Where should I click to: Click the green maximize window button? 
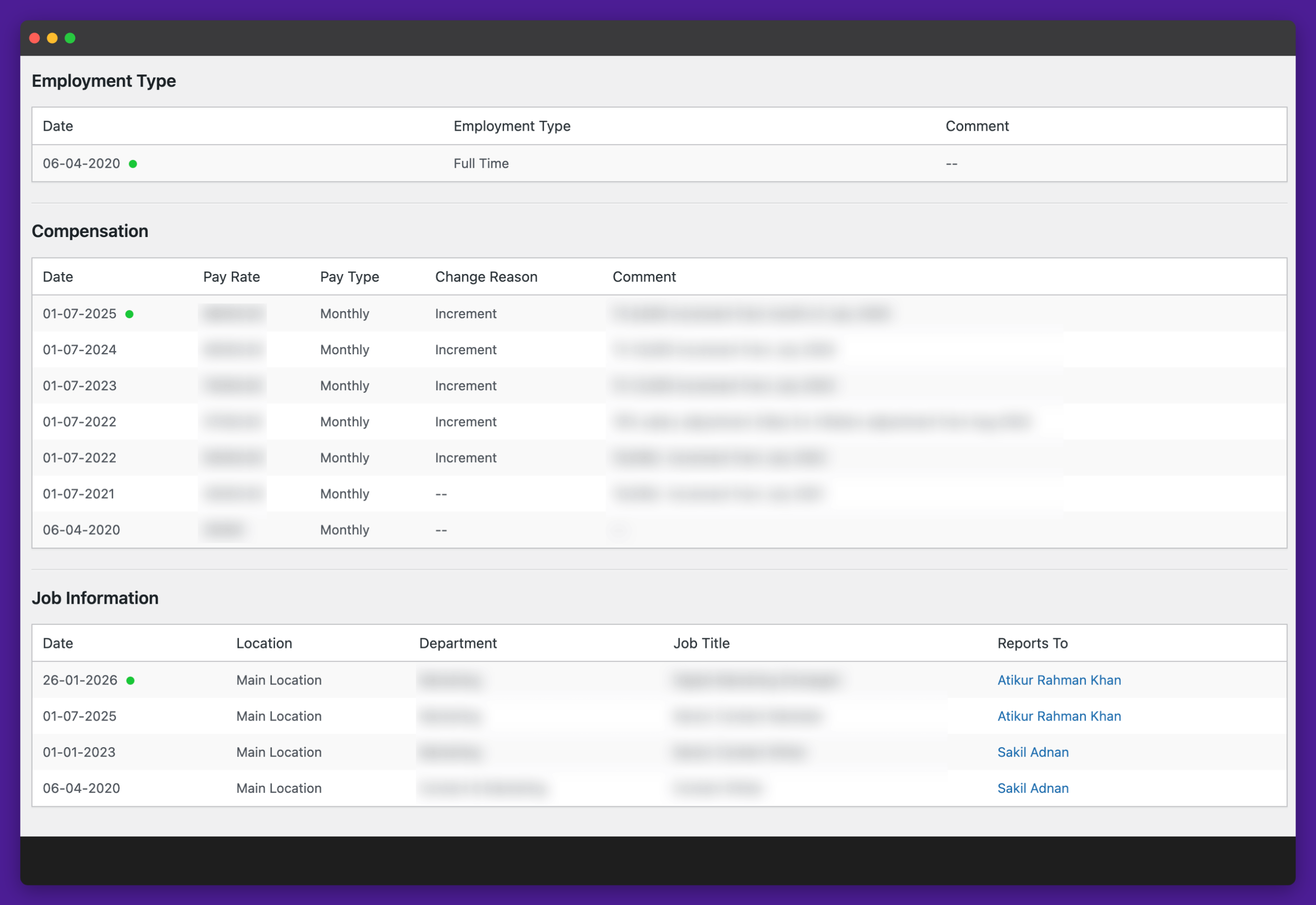[70, 38]
